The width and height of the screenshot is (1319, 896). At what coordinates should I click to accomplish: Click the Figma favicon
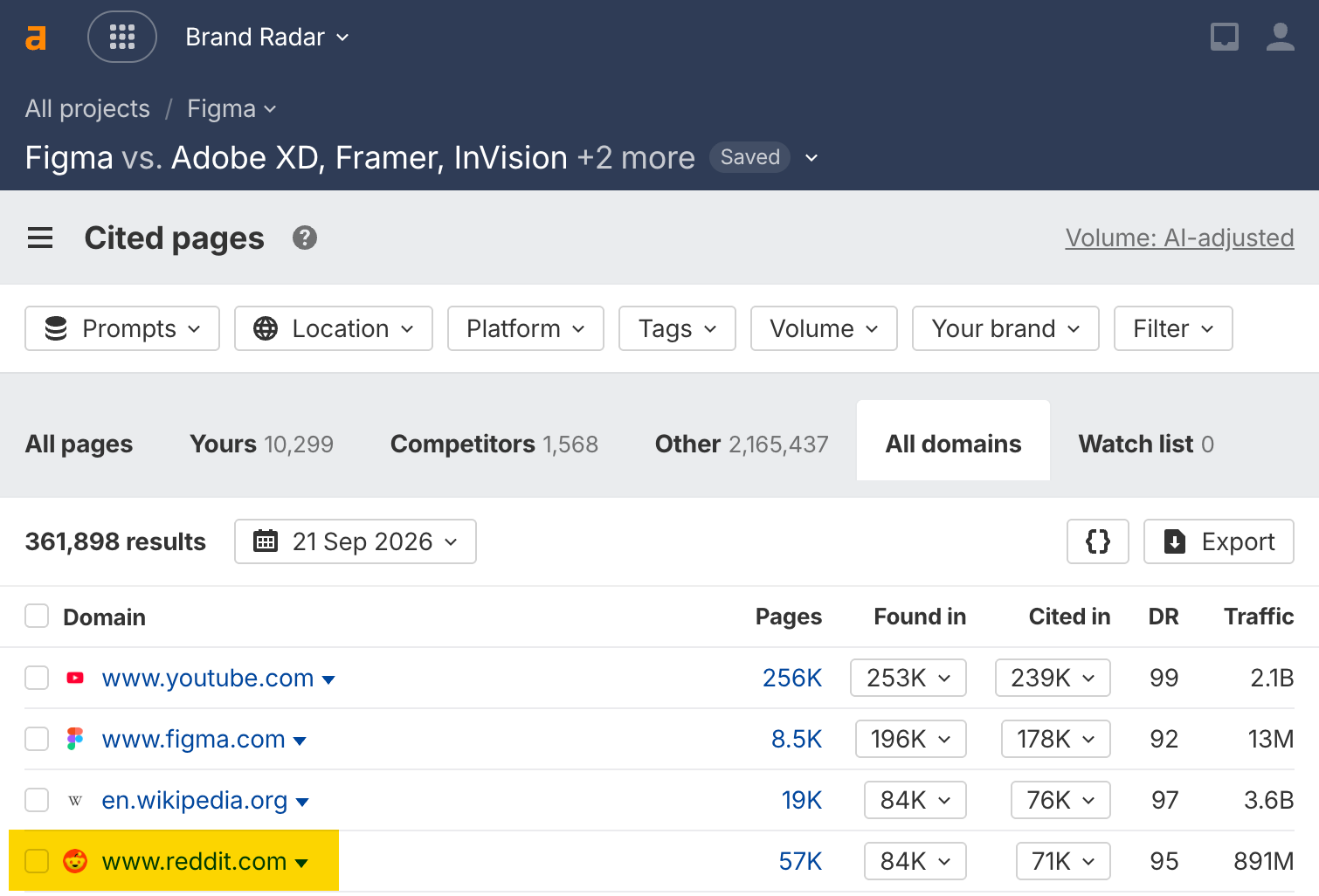click(75, 739)
